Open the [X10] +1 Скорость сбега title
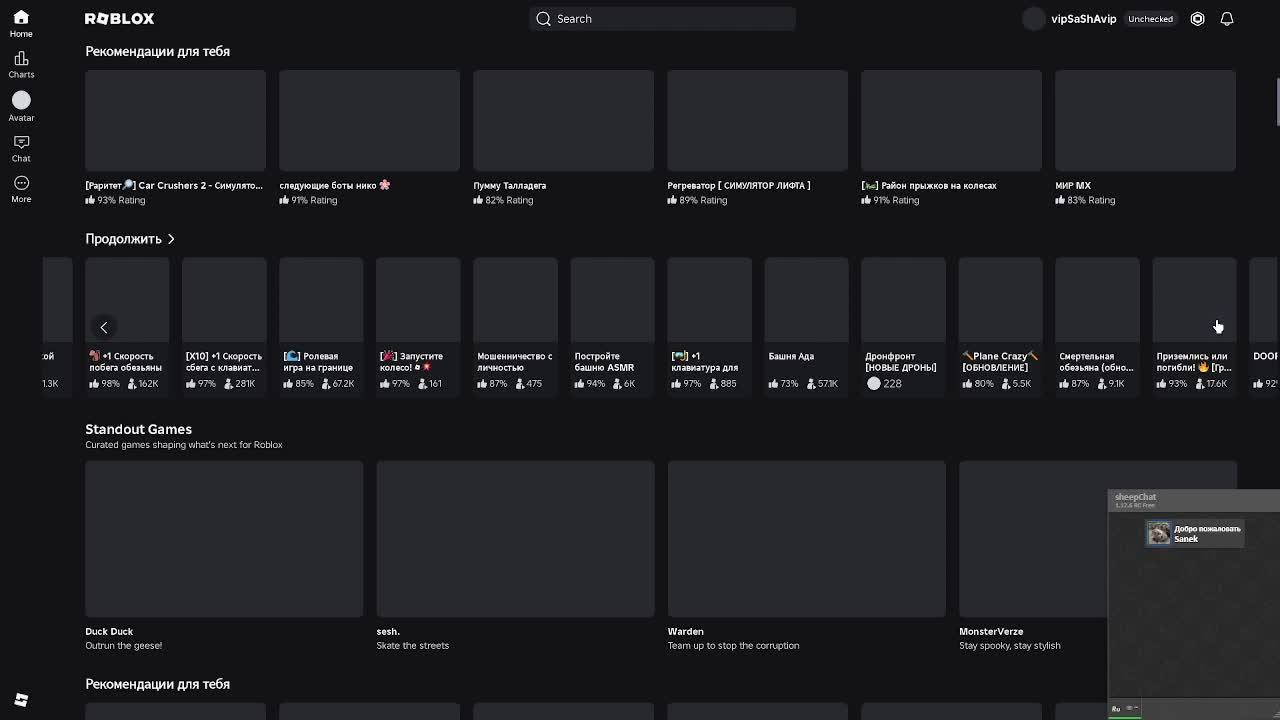This screenshot has width=1280, height=720. point(224,361)
